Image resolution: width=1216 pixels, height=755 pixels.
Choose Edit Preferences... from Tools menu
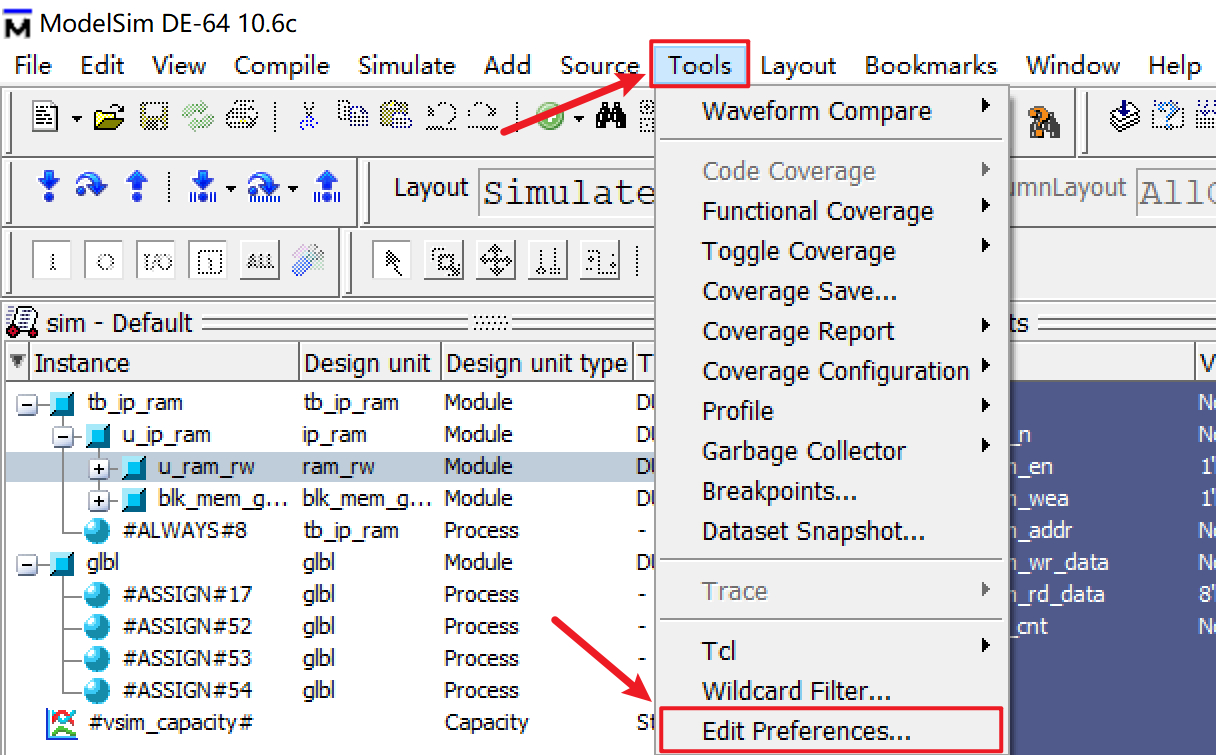(x=830, y=731)
